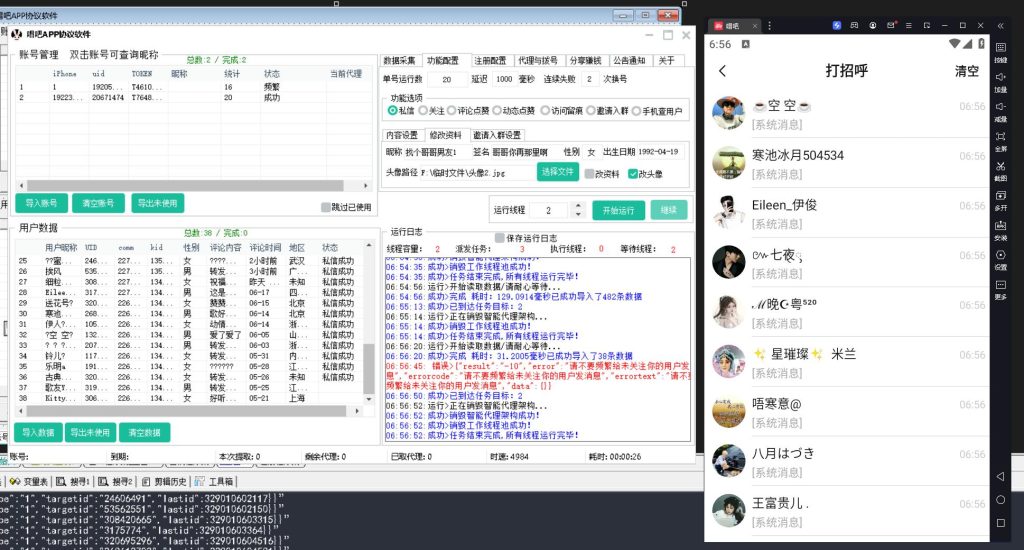Collapse the emulator sidebar with double-chevron icon
The image size is (1024, 550).
coord(1000,25)
